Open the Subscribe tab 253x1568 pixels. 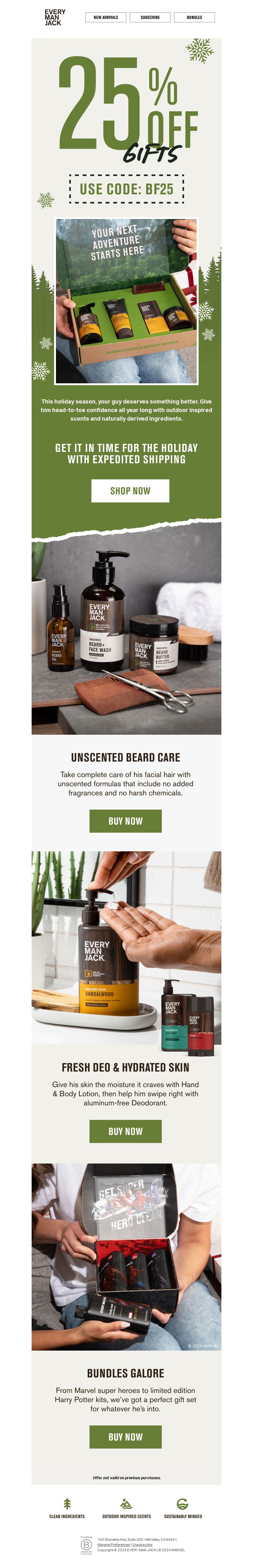tap(150, 18)
